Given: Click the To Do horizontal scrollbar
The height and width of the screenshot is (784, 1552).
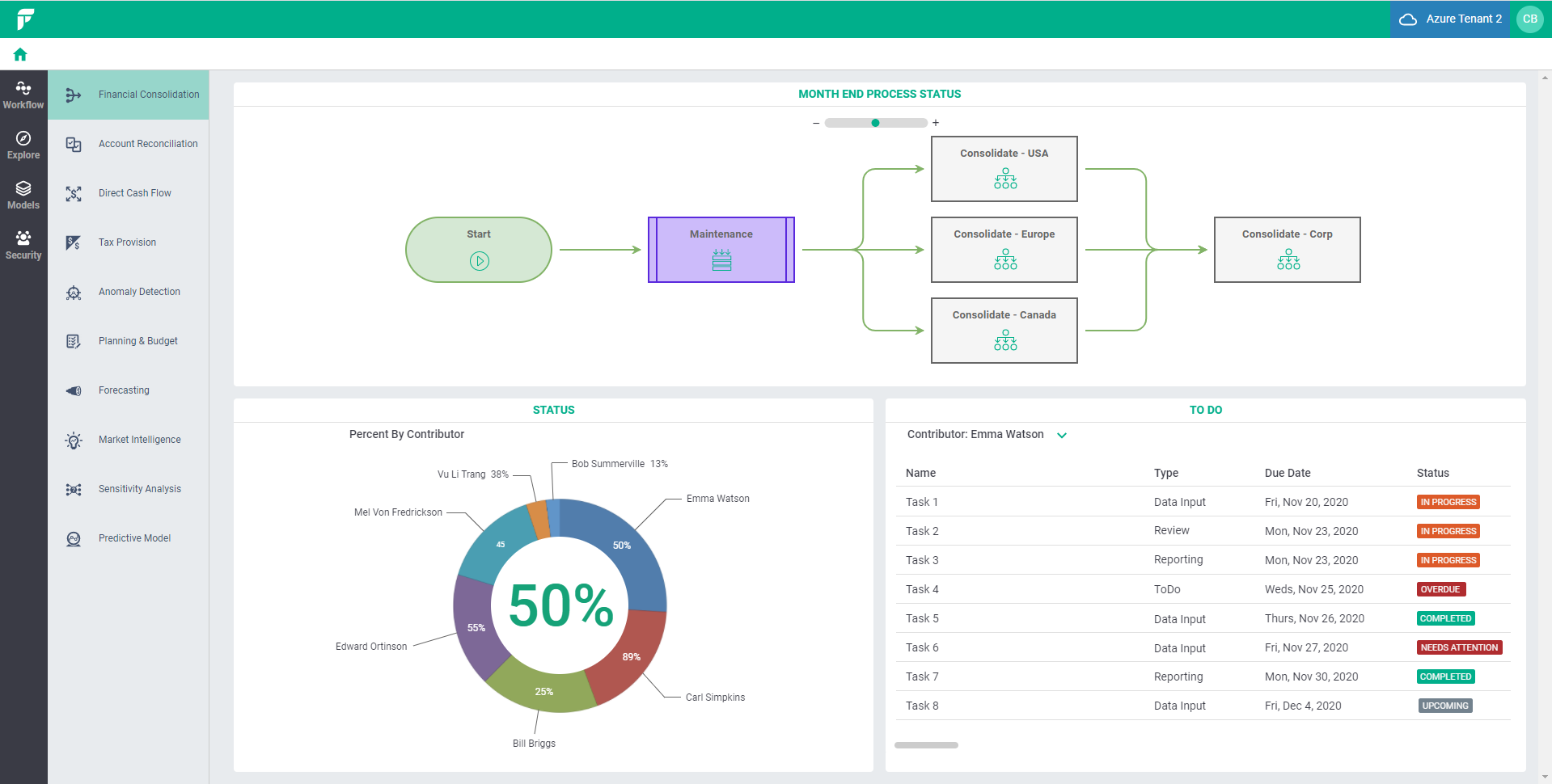Looking at the screenshot, I should [926, 745].
